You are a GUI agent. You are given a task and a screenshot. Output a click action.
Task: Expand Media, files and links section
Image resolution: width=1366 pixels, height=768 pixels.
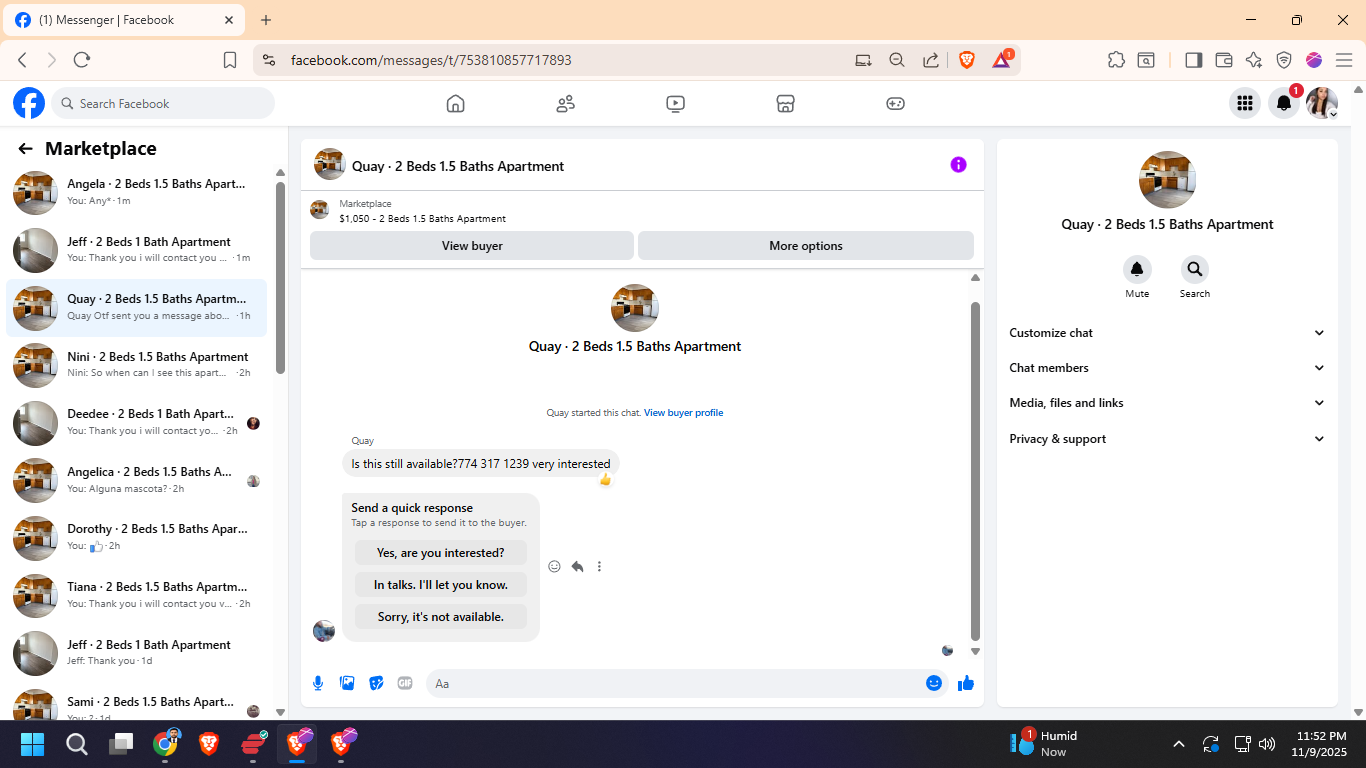point(1167,403)
